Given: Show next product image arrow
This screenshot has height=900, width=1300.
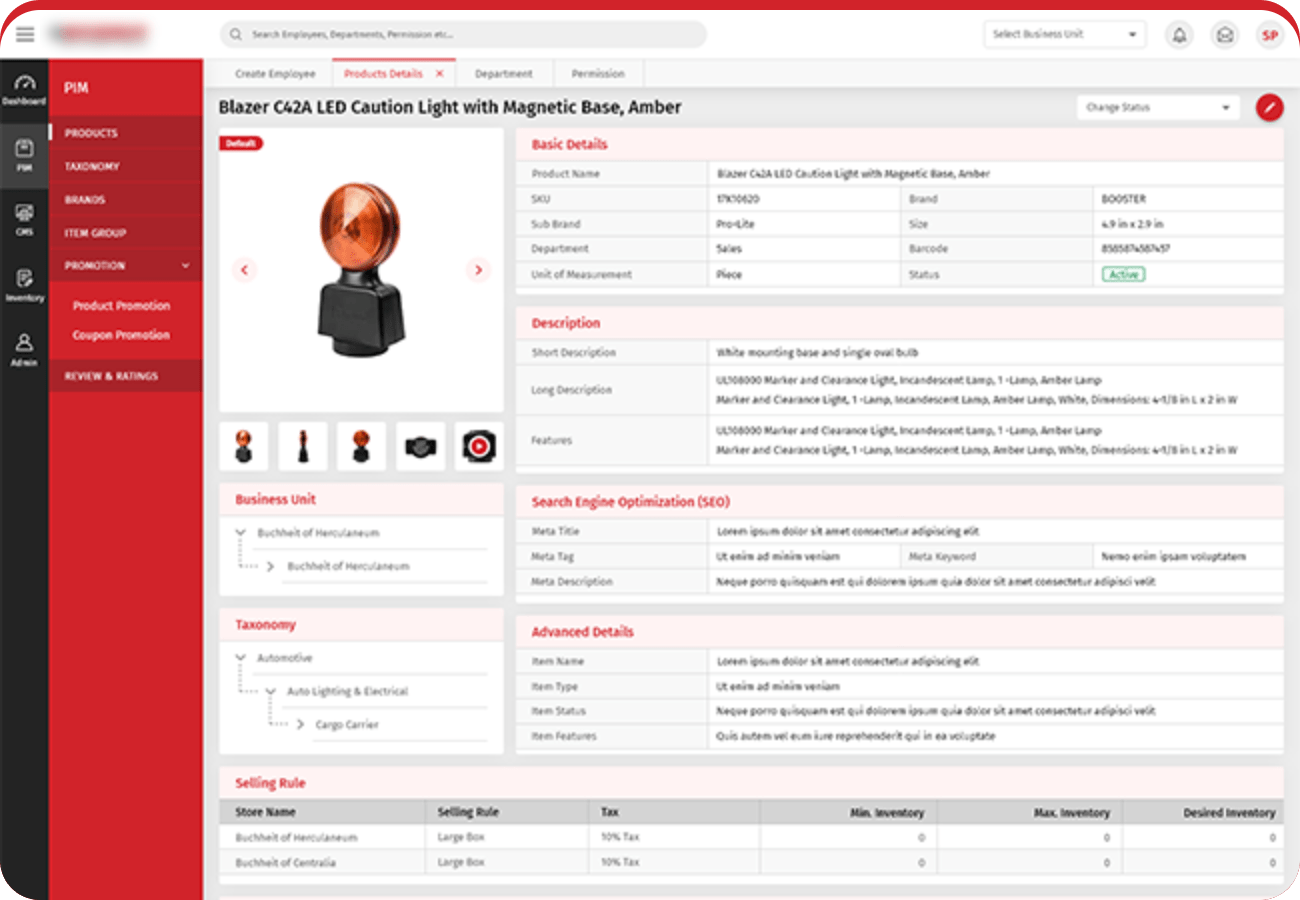Looking at the screenshot, I should coord(478,270).
